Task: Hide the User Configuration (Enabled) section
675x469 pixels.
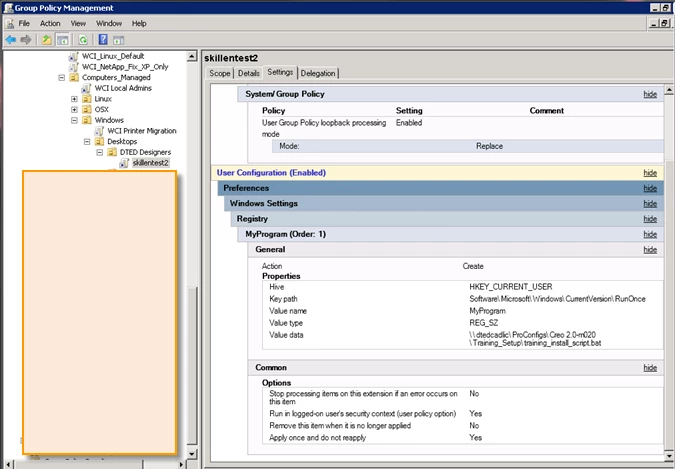Action: [x=650, y=173]
